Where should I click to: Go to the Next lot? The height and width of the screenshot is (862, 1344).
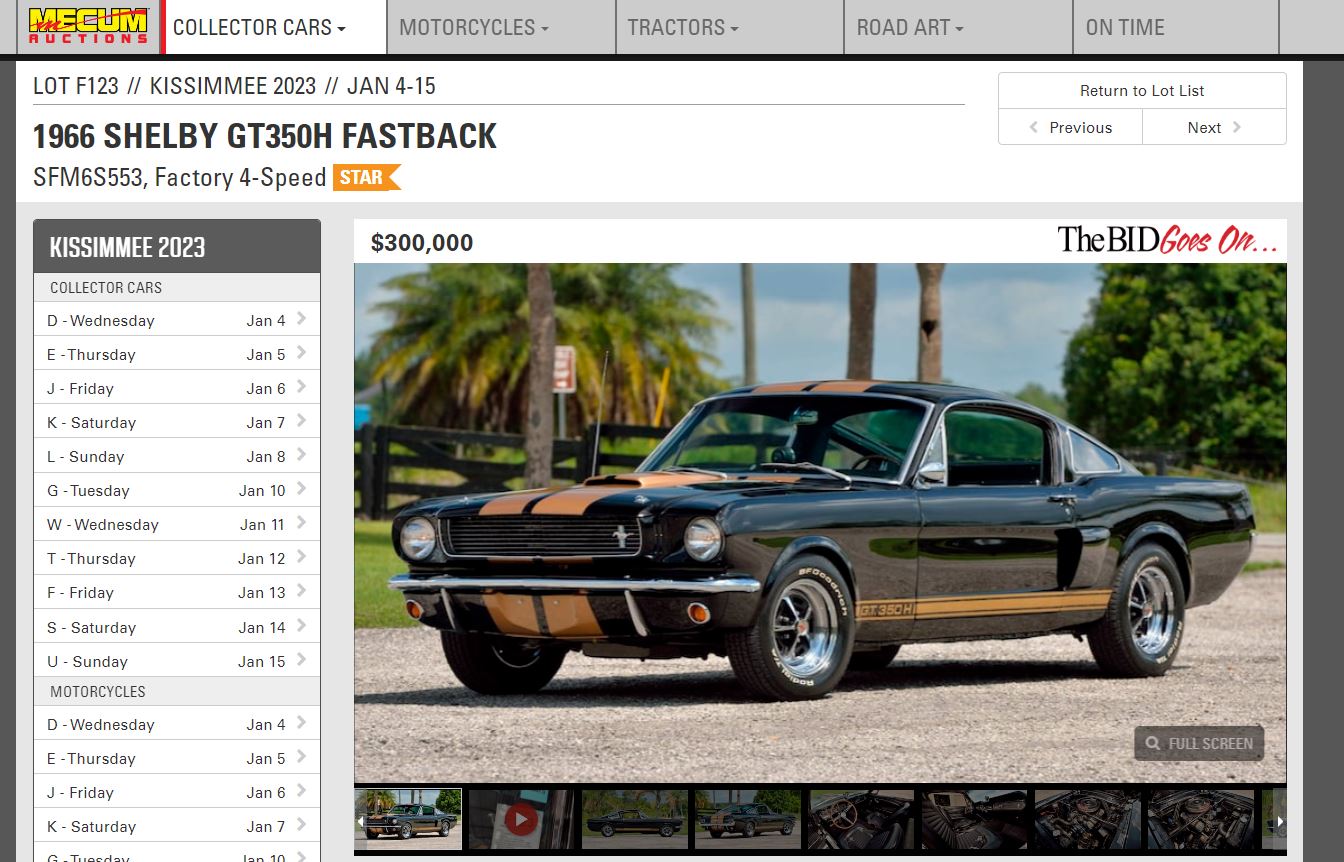click(x=1214, y=127)
